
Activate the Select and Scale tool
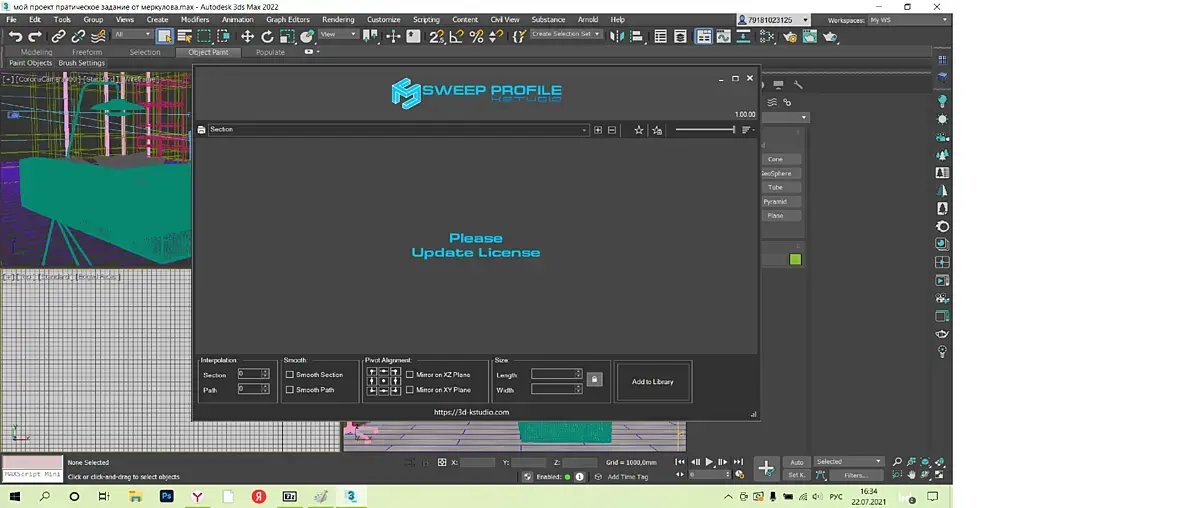287,36
